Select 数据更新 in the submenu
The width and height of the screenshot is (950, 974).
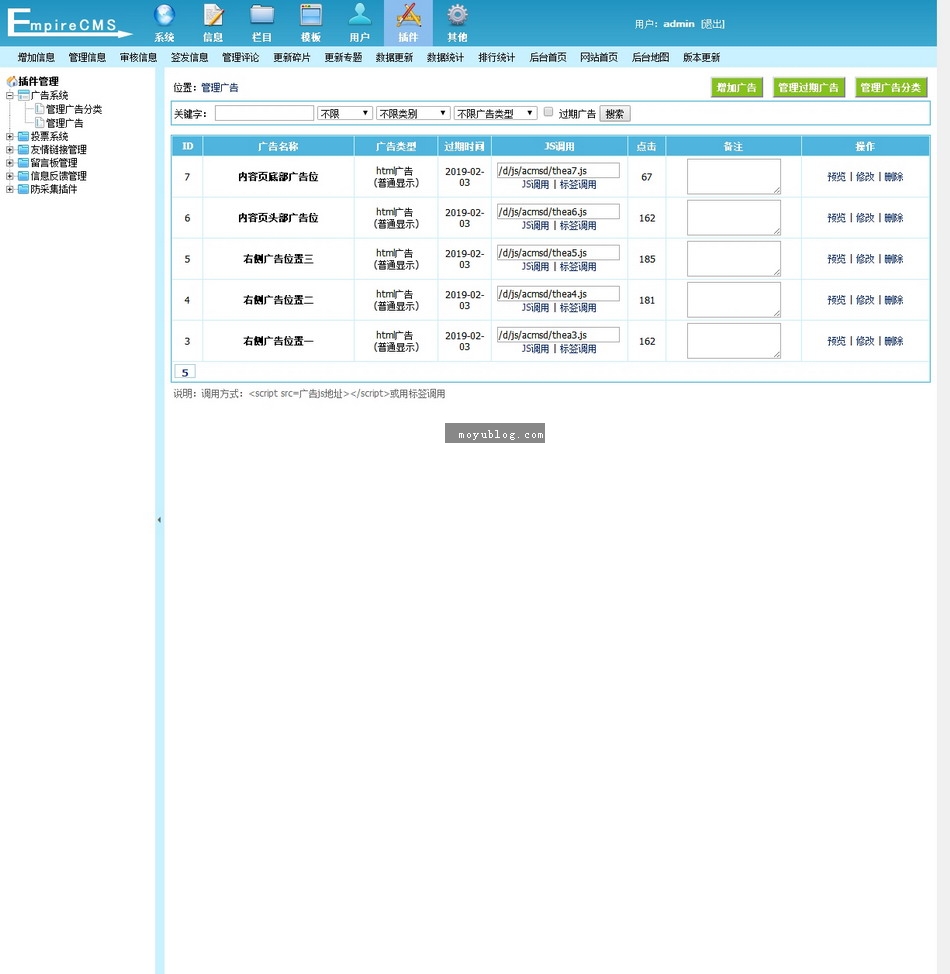click(x=394, y=57)
